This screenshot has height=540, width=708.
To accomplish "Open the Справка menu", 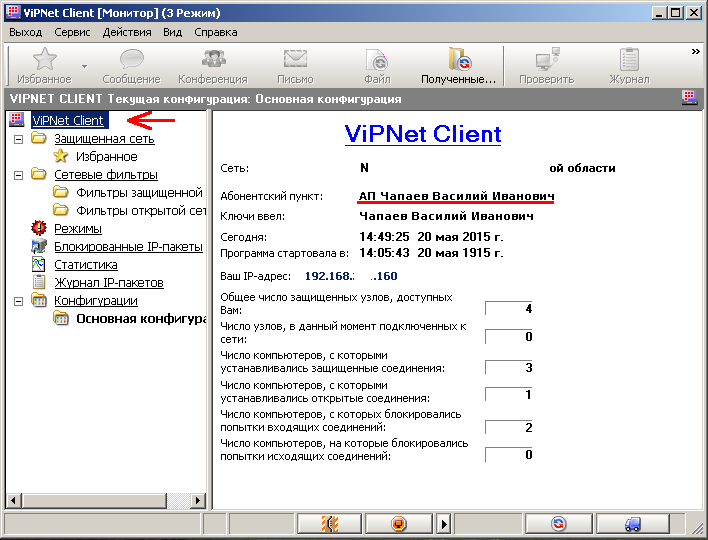I will pos(216,33).
